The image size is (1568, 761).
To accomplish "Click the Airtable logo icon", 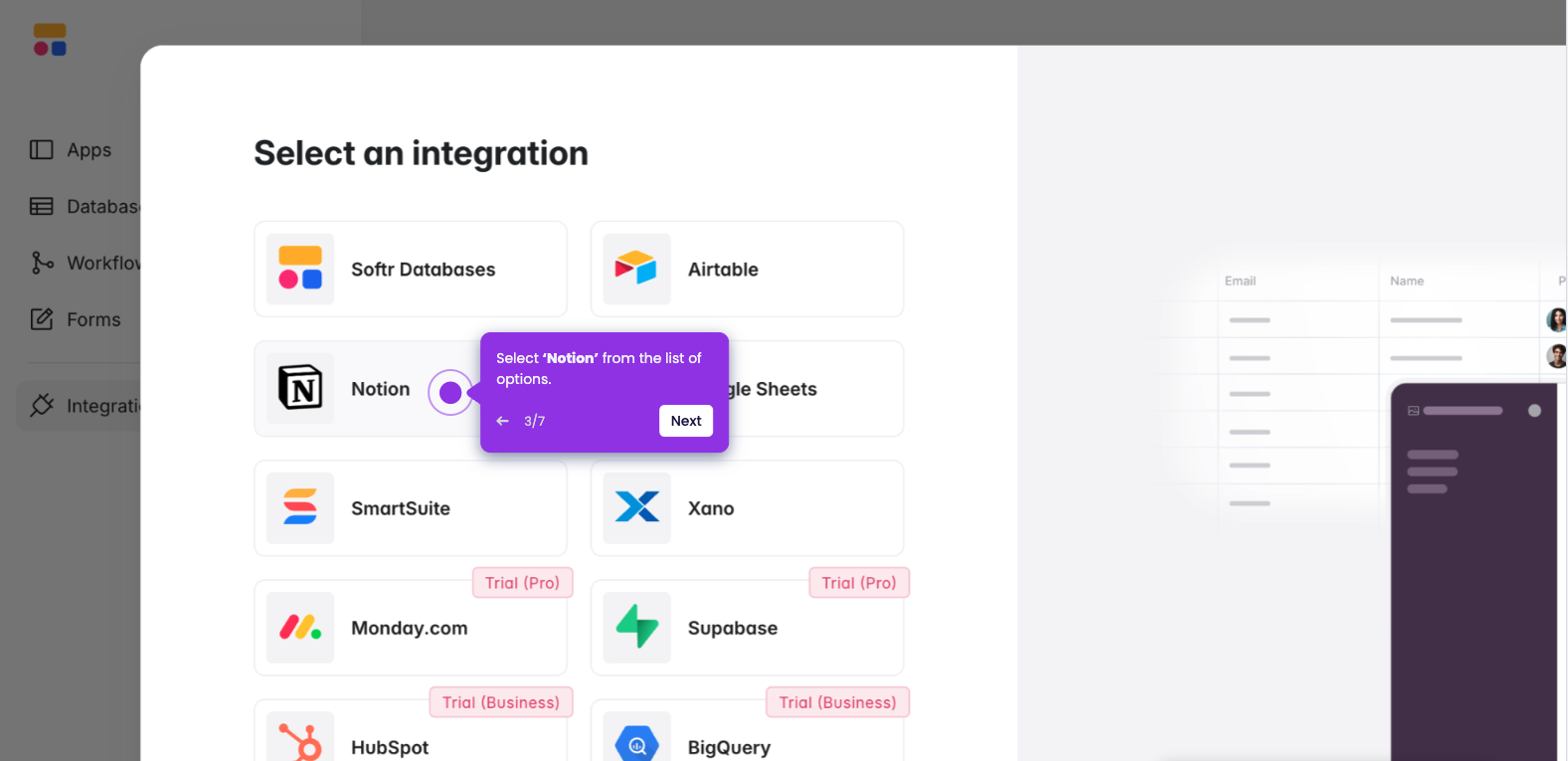I will click(636, 269).
